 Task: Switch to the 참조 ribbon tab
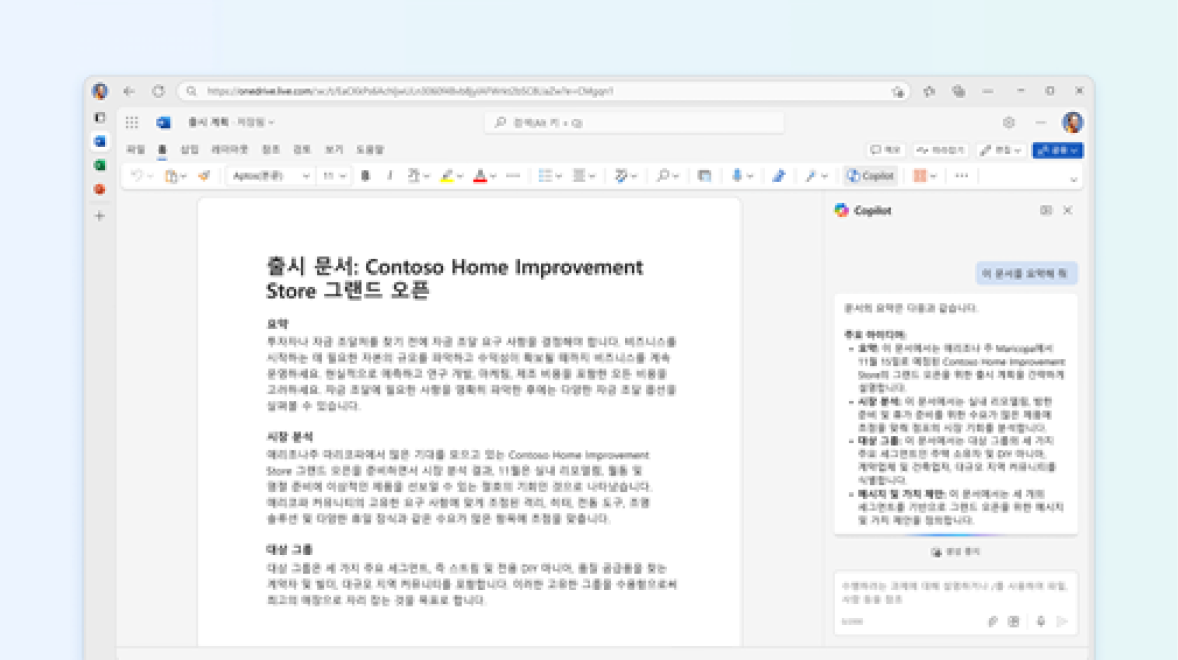pyautogui.click(x=270, y=150)
